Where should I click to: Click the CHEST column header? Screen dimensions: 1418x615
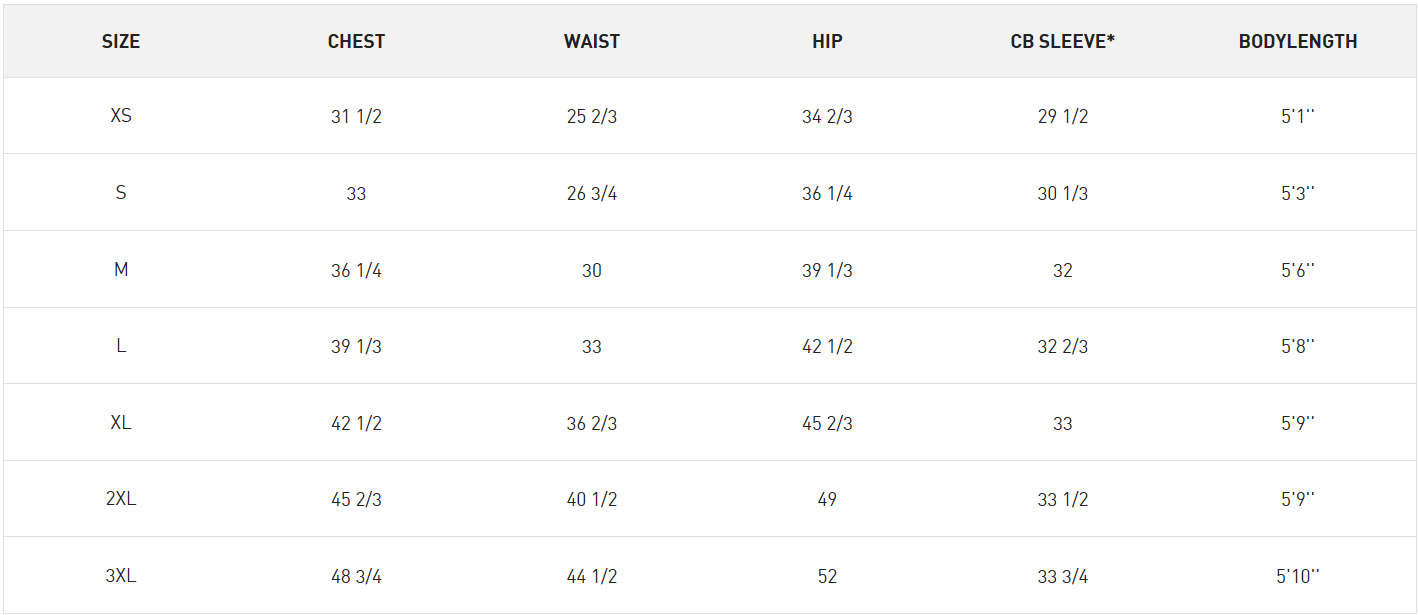click(x=356, y=42)
